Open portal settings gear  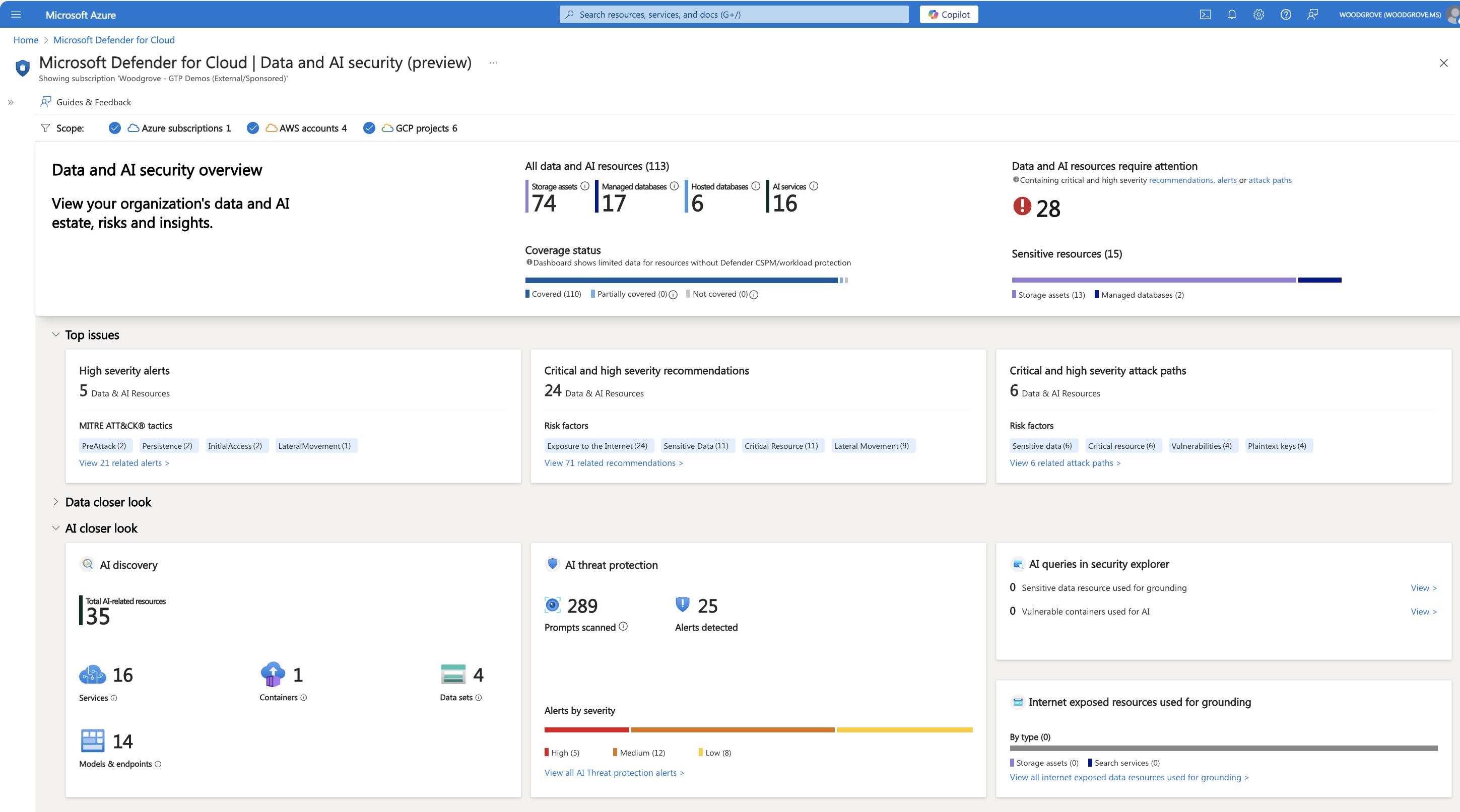[x=1258, y=15]
